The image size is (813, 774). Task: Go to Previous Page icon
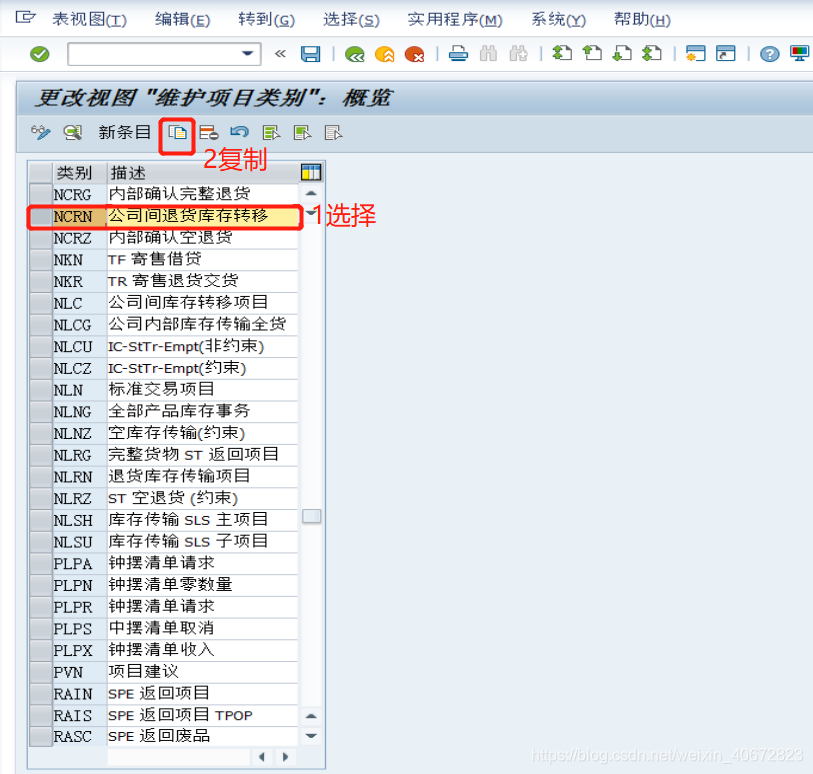tap(592, 53)
